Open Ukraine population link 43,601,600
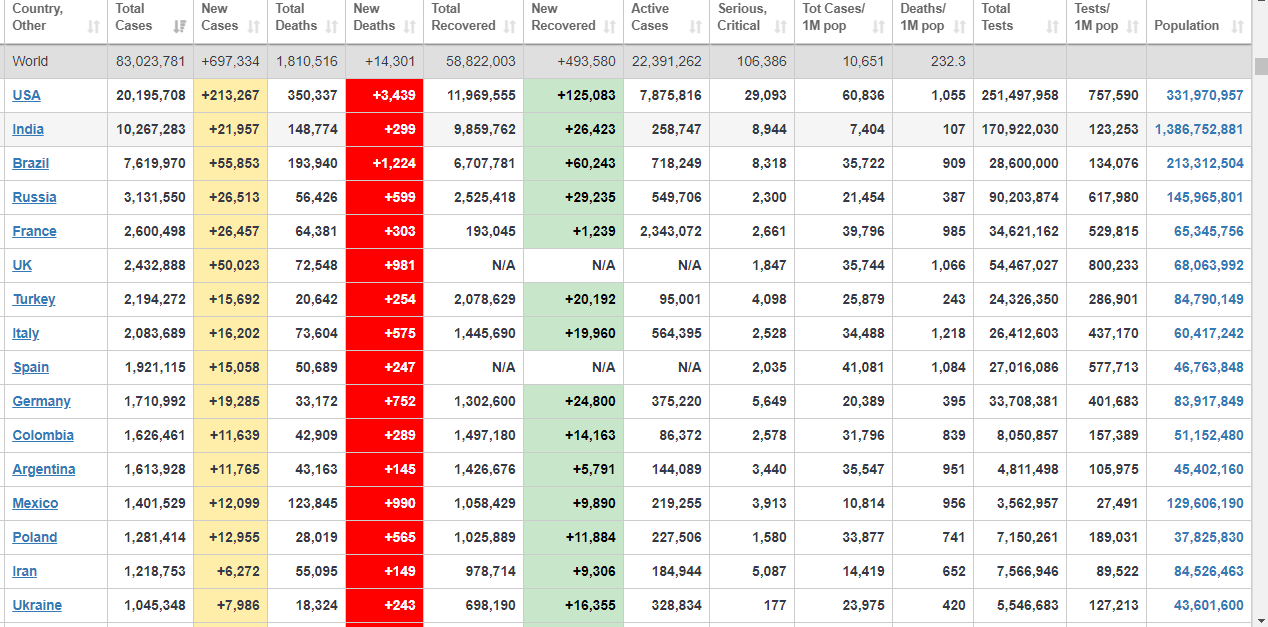Image resolution: width=1268 pixels, height=627 pixels. click(x=1209, y=605)
